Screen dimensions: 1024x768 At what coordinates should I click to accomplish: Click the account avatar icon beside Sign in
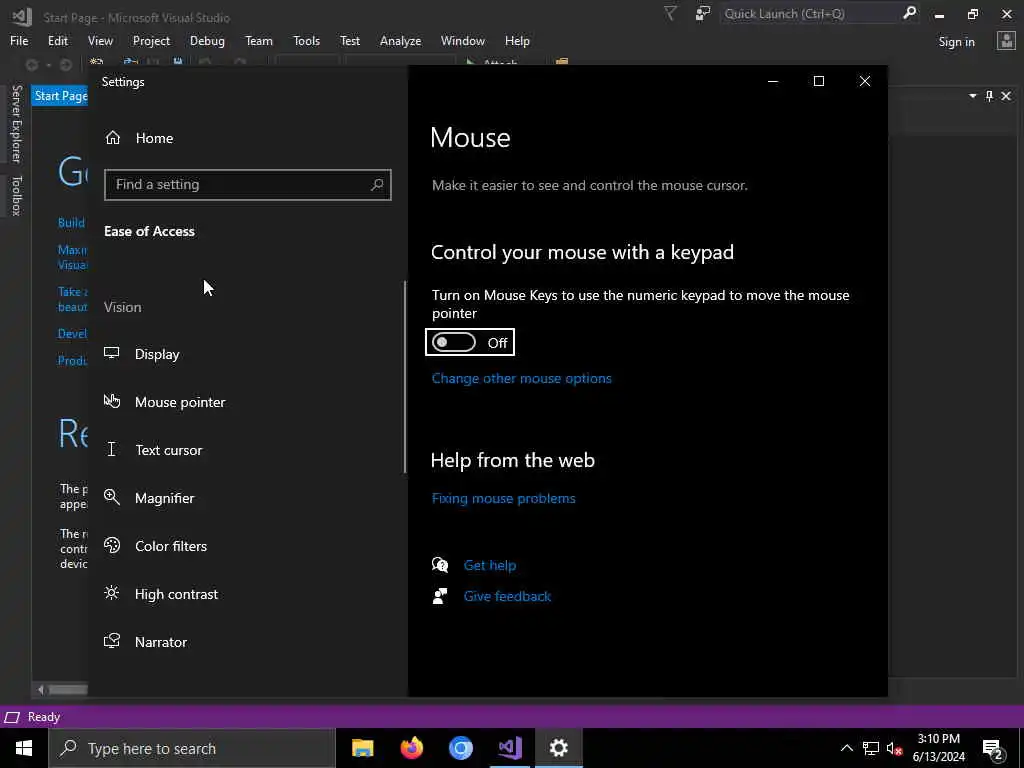(1006, 40)
